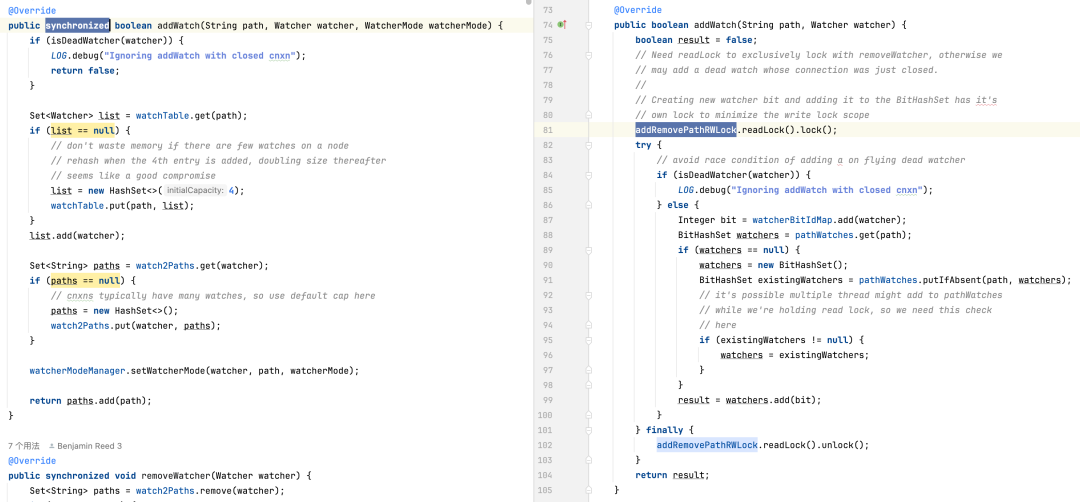Image resolution: width=1080 pixels, height=502 pixels.
Task: Click the highlighted 'paths == null' condition
Action: (85, 280)
